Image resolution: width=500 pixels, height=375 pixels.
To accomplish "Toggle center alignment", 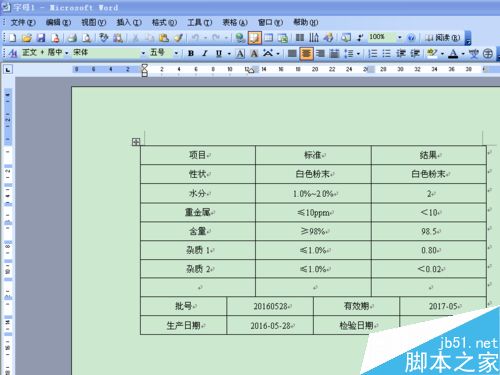I will (306, 53).
